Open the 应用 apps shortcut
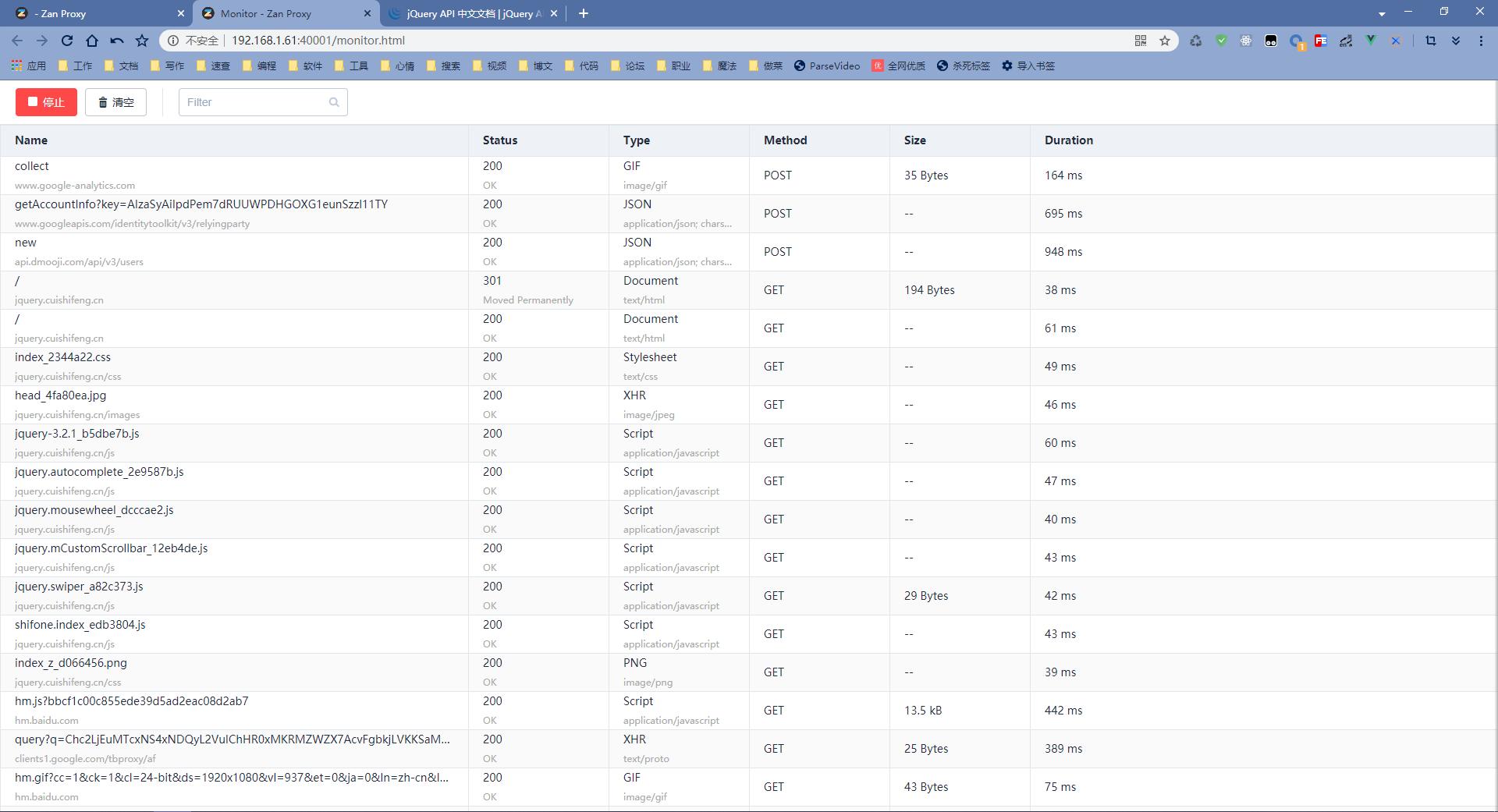Screen dimensions: 1498x812 [29, 66]
